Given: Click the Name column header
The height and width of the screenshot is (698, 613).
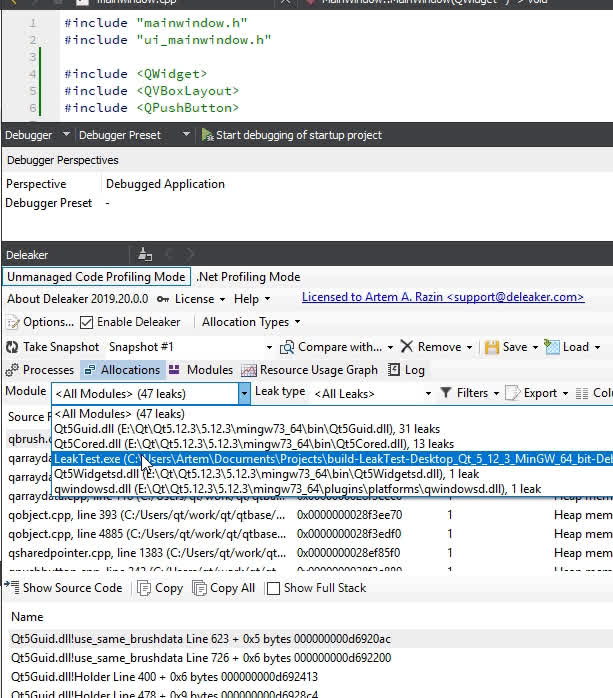Looking at the screenshot, I should tap(27, 617).
